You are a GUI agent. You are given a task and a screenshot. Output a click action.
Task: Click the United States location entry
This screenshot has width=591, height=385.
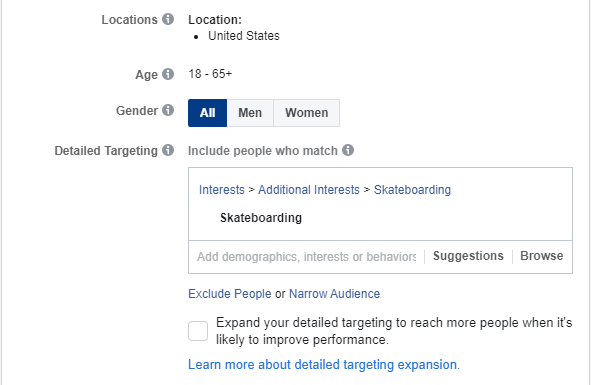point(244,36)
